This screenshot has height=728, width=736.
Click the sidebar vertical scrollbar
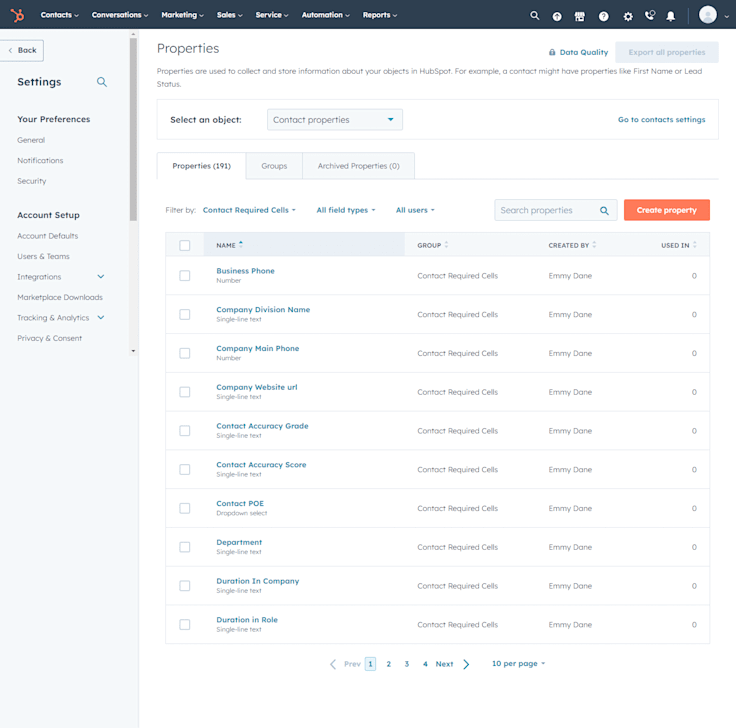click(133, 129)
